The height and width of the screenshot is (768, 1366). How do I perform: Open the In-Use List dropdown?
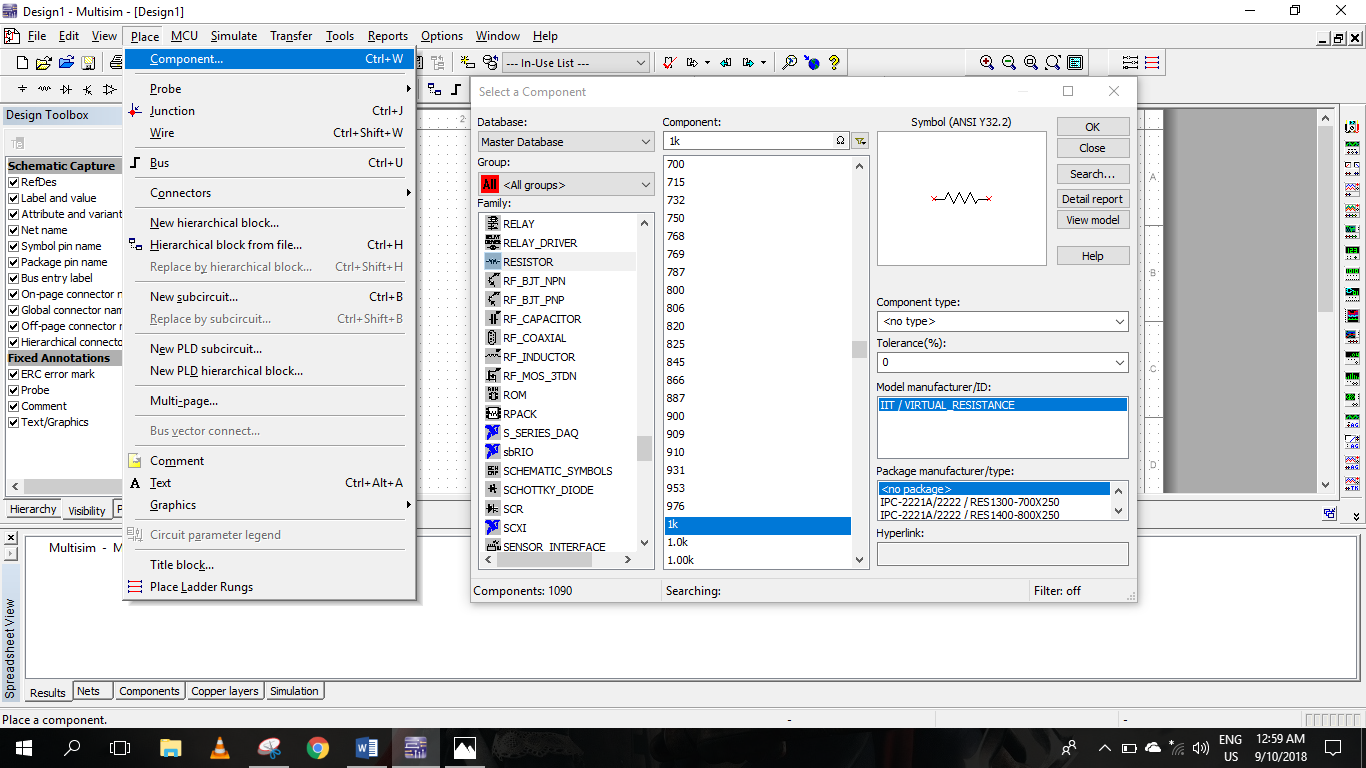575,63
